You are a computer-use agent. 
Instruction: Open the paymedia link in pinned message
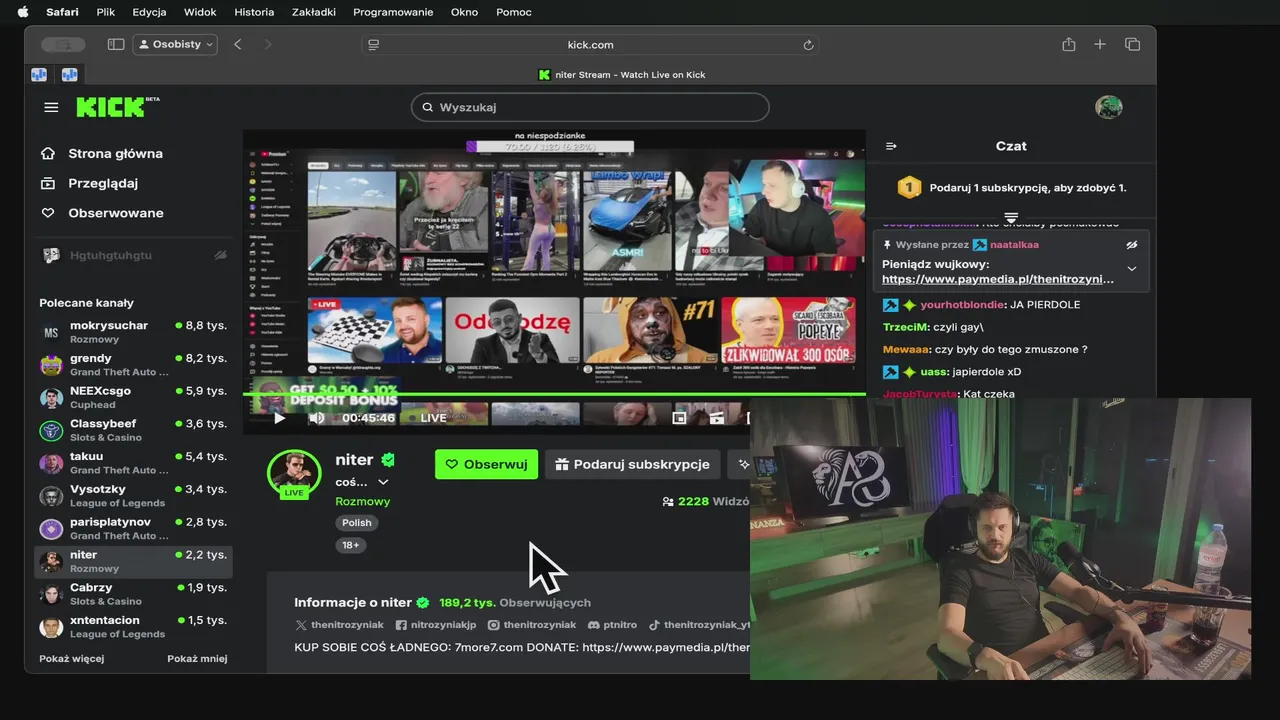click(x=997, y=279)
